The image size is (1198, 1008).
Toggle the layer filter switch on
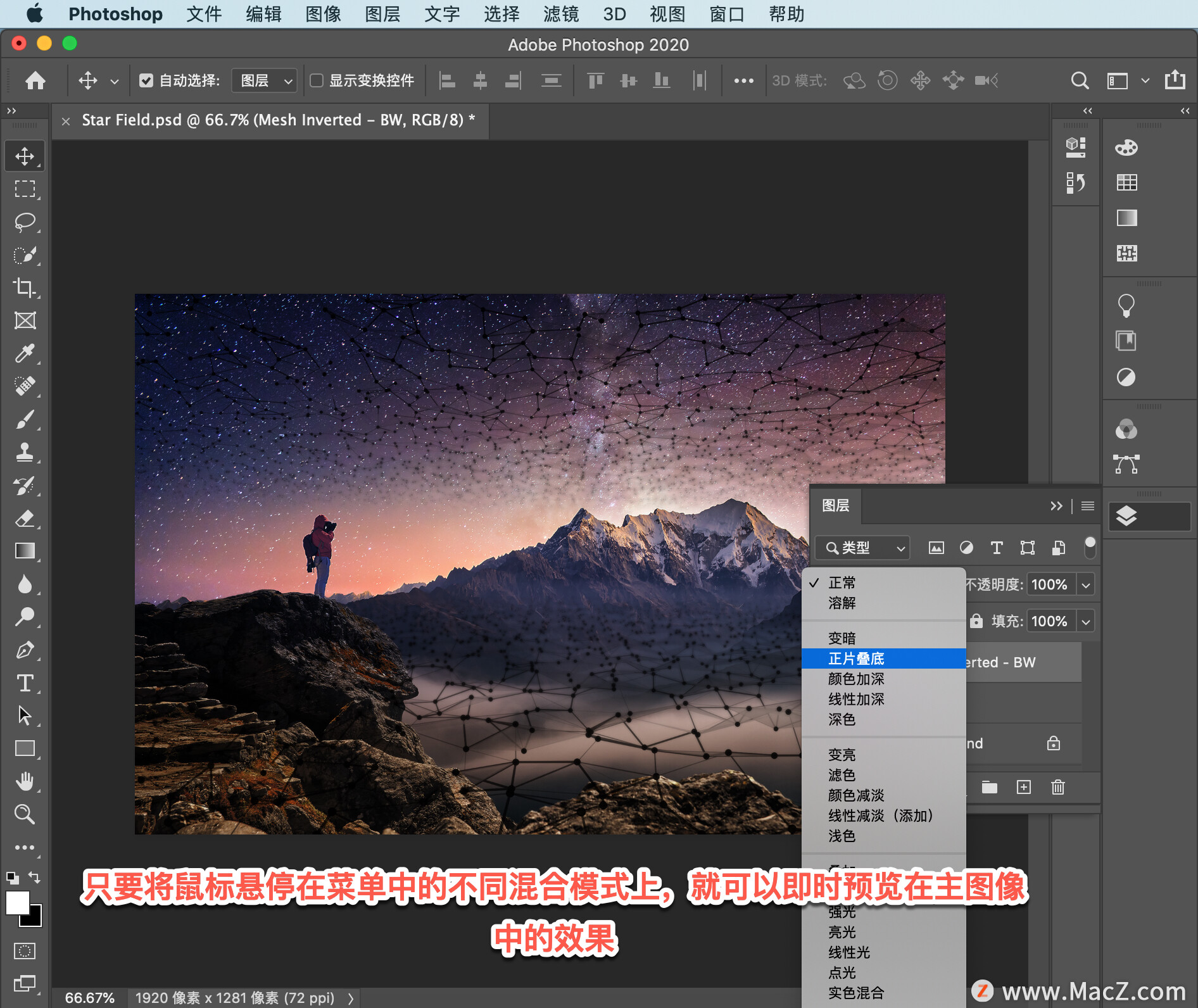1090,548
